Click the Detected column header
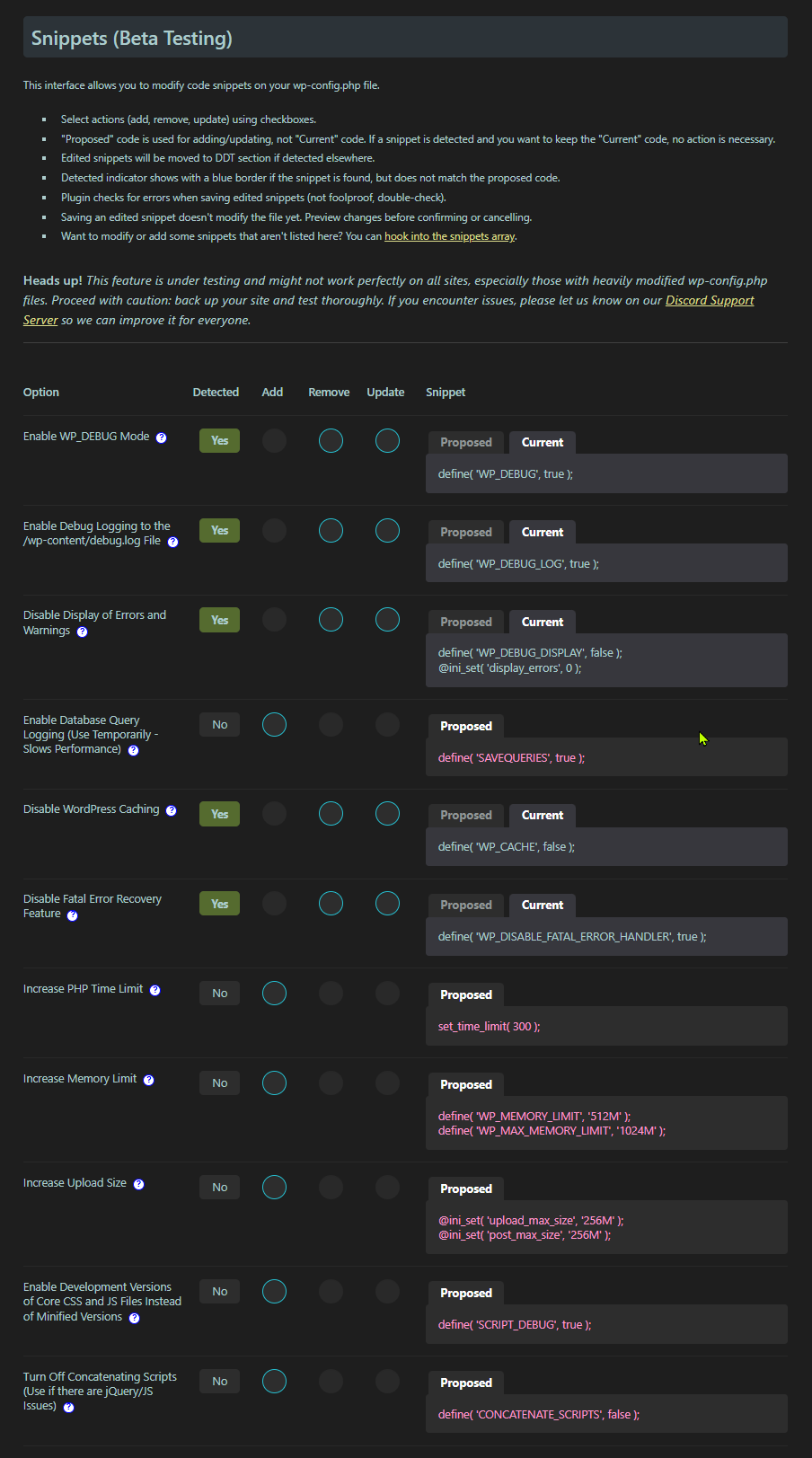 216,392
